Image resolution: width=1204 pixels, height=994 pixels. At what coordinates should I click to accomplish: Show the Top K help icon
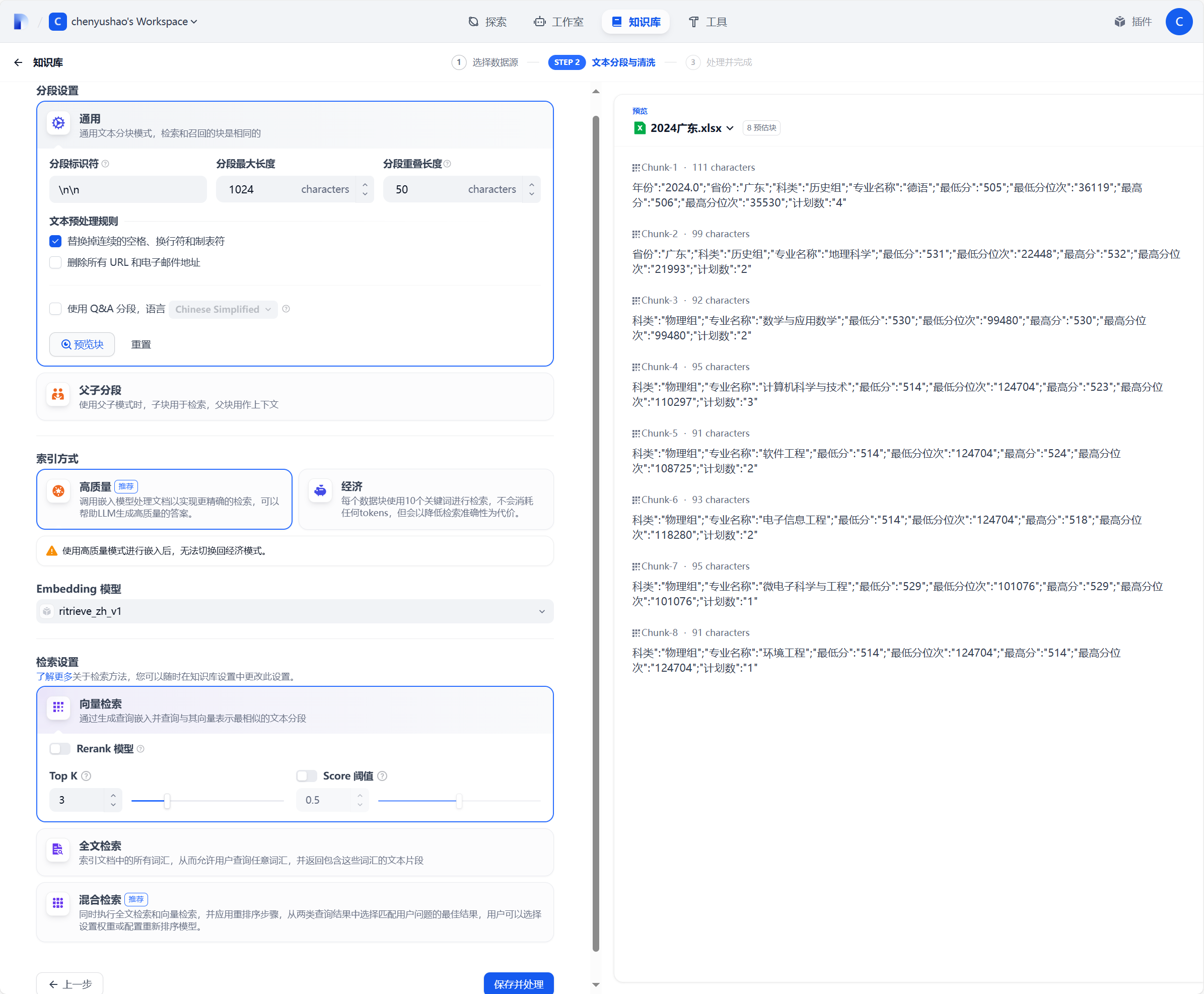86,776
